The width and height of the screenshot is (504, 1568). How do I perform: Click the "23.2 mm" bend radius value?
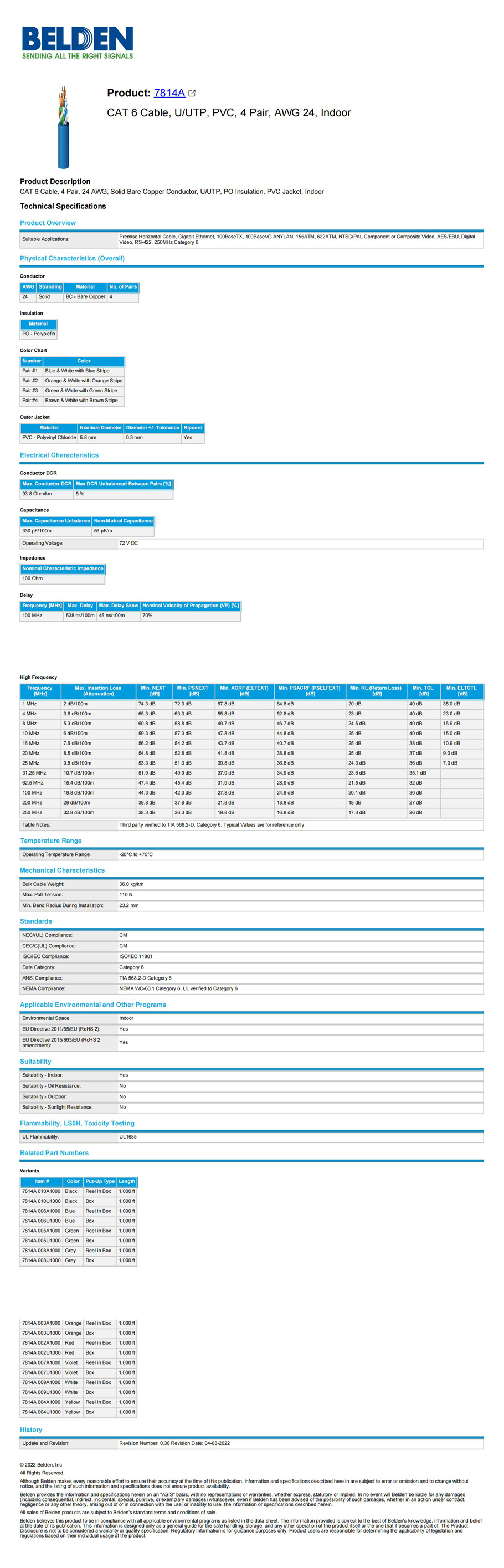pyautogui.click(x=129, y=906)
